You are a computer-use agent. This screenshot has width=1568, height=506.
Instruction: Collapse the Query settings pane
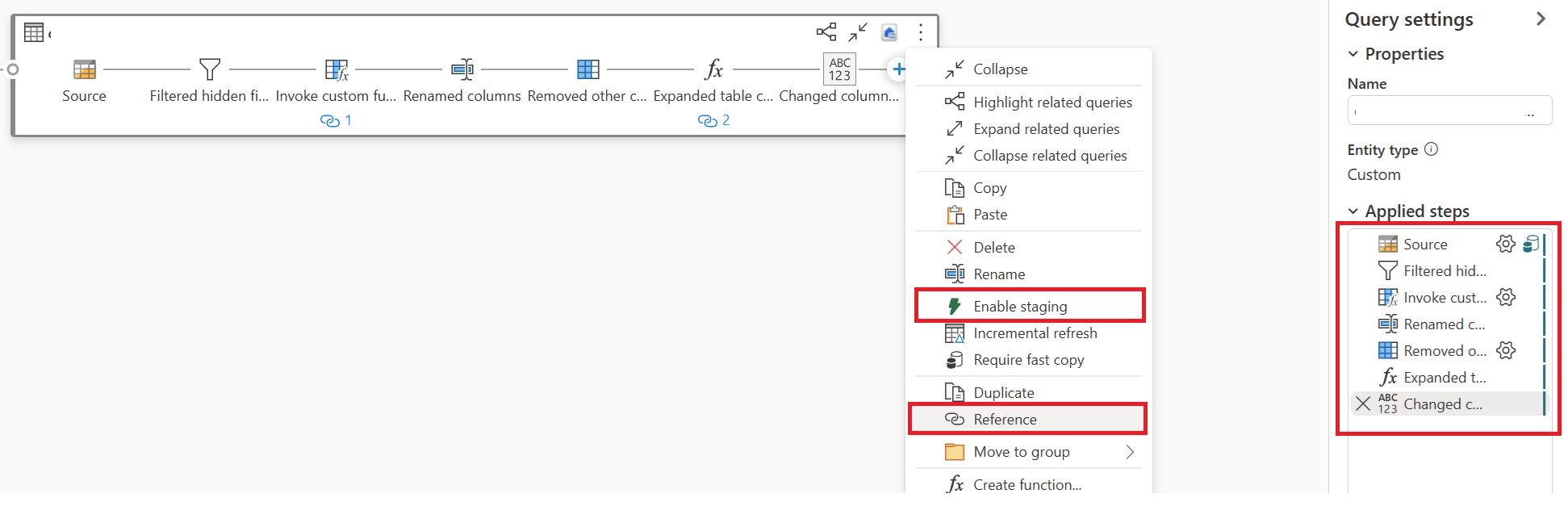pos(1541,19)
